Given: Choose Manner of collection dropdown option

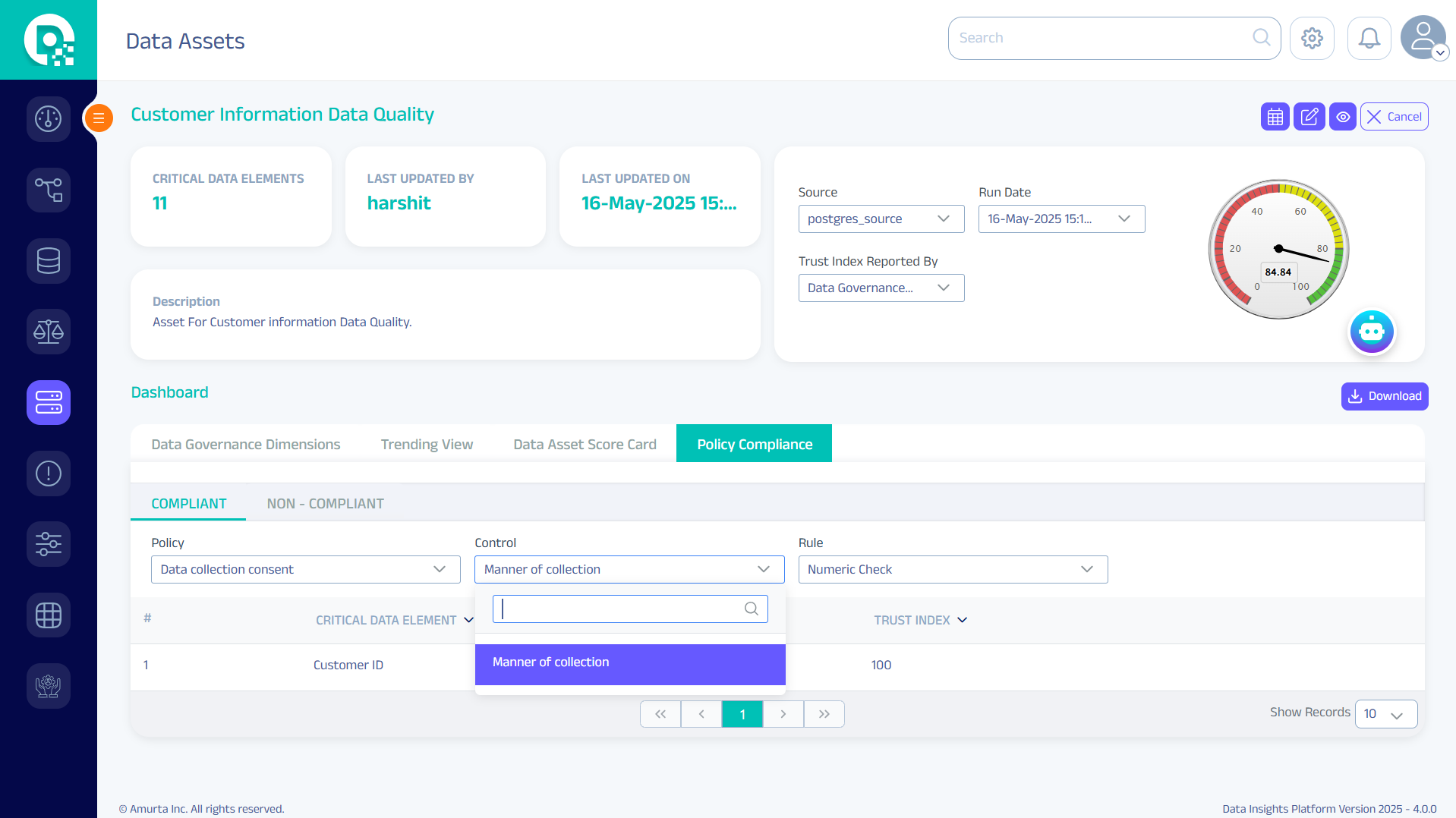Looking at the screenshot, I should pyautogui.click(x=629, y=662).
